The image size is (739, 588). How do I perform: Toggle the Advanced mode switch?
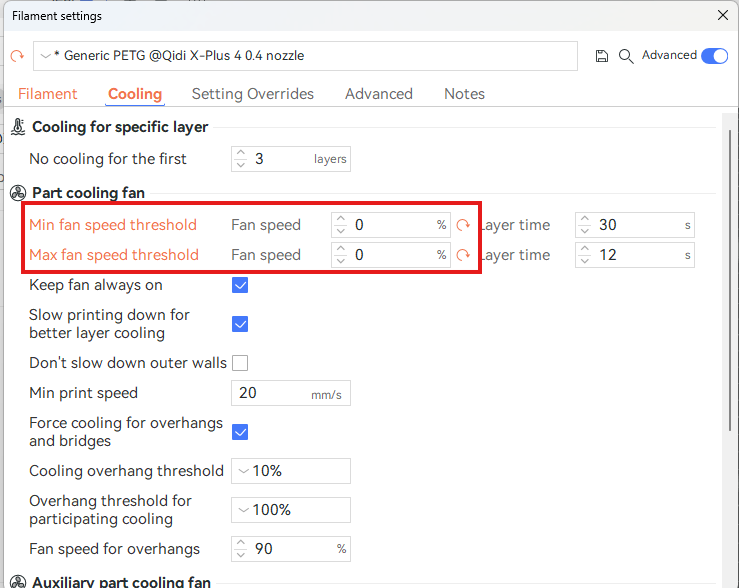coord(714,56)
